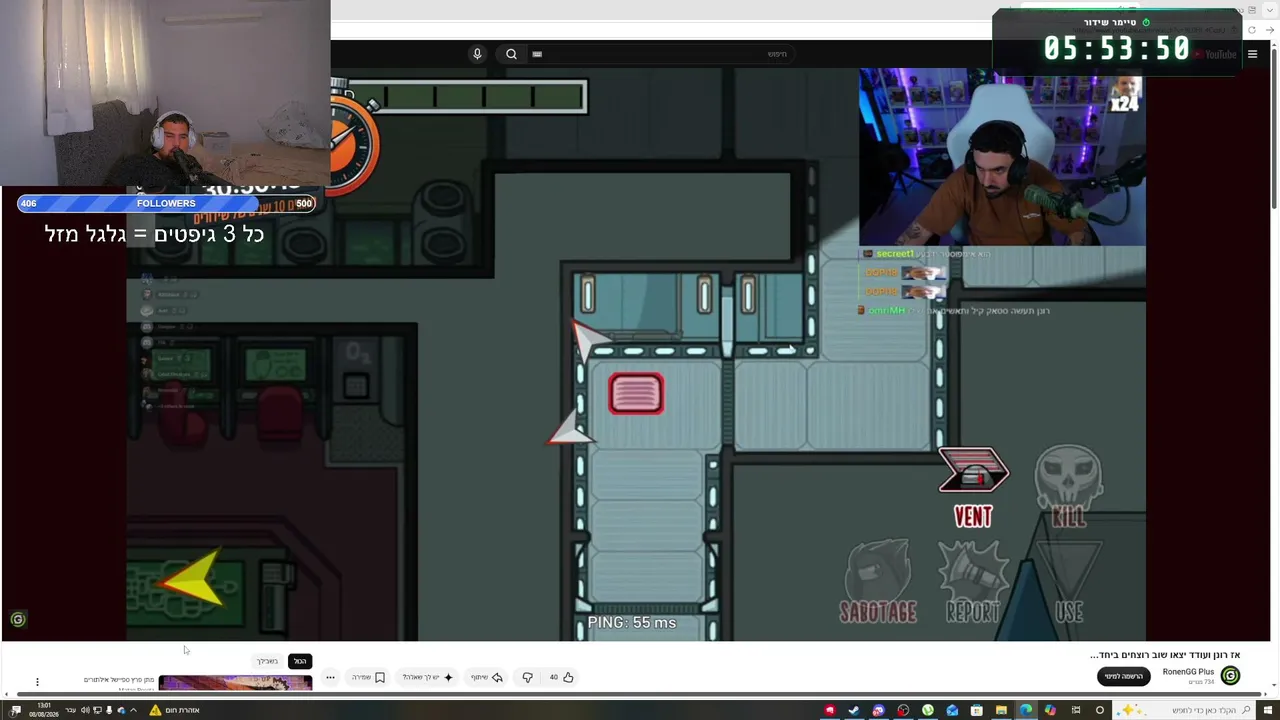Click the in-game USE button
This screenshot has height=720, width=1280.
point(1069,582)
